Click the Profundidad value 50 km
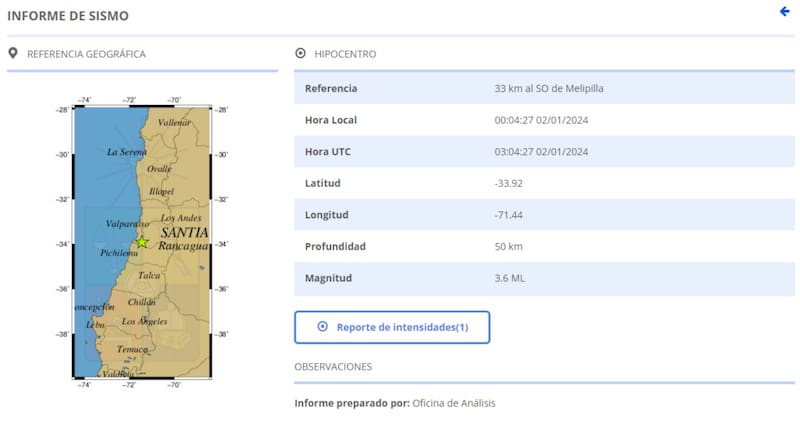The image size is (800, 423). (x=509, y=246)
